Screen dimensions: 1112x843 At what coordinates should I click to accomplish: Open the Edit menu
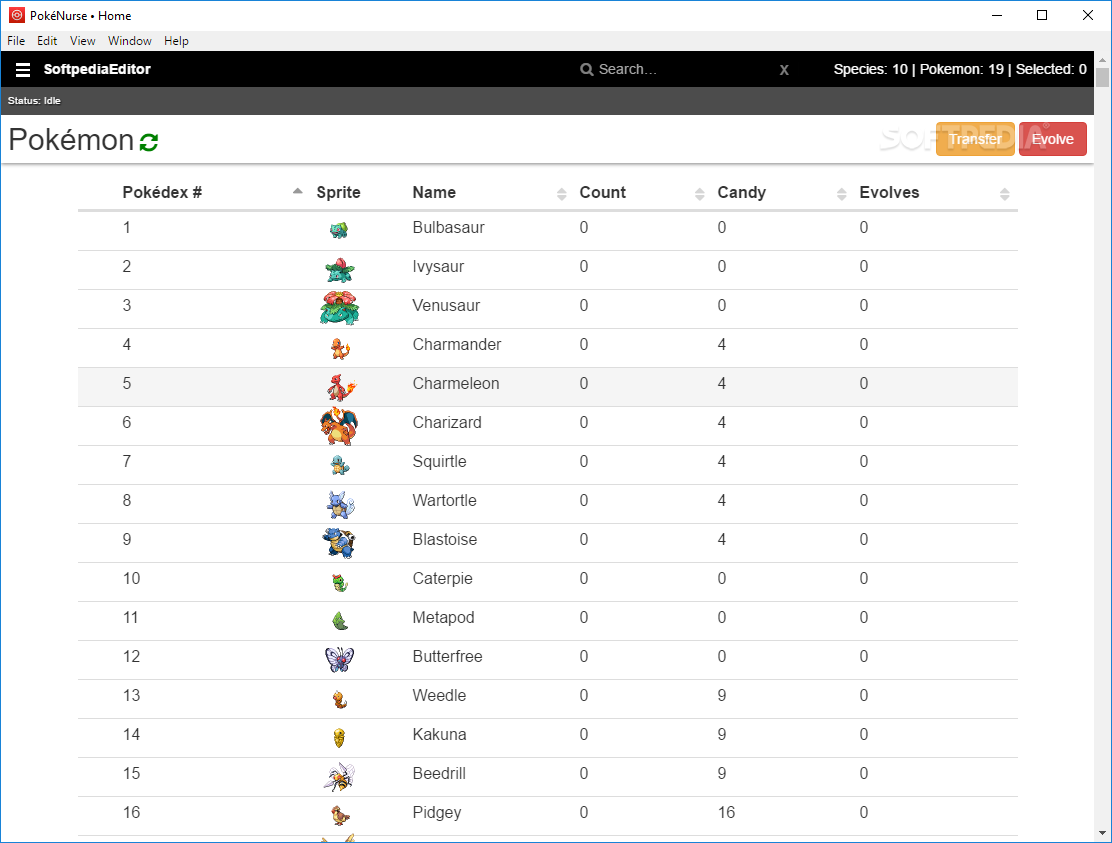(x=47, y=40)
